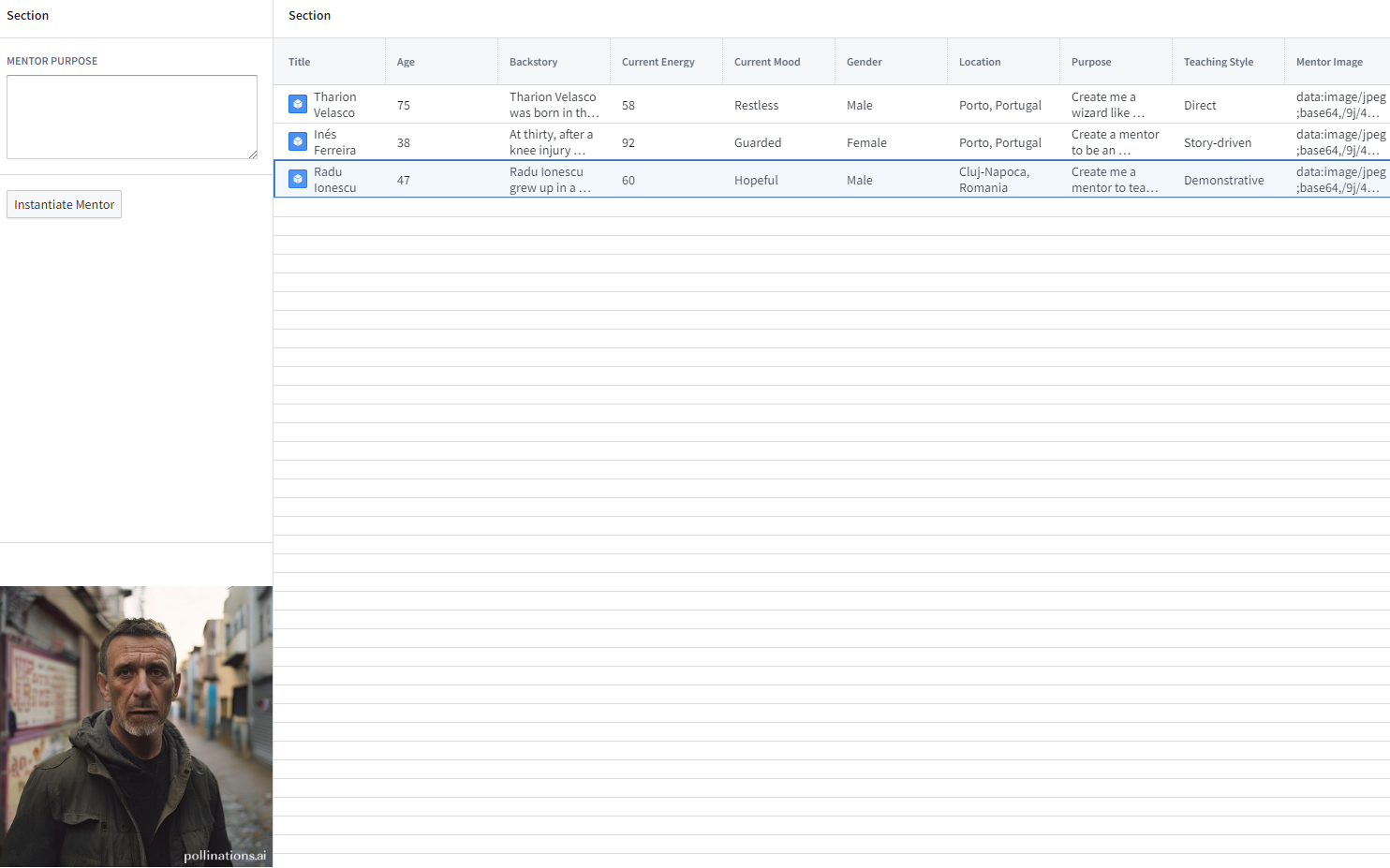Click the record icon beside Inés Ferreira
The height and width of the screenshot is (868, 1390).
click(297, 141)
